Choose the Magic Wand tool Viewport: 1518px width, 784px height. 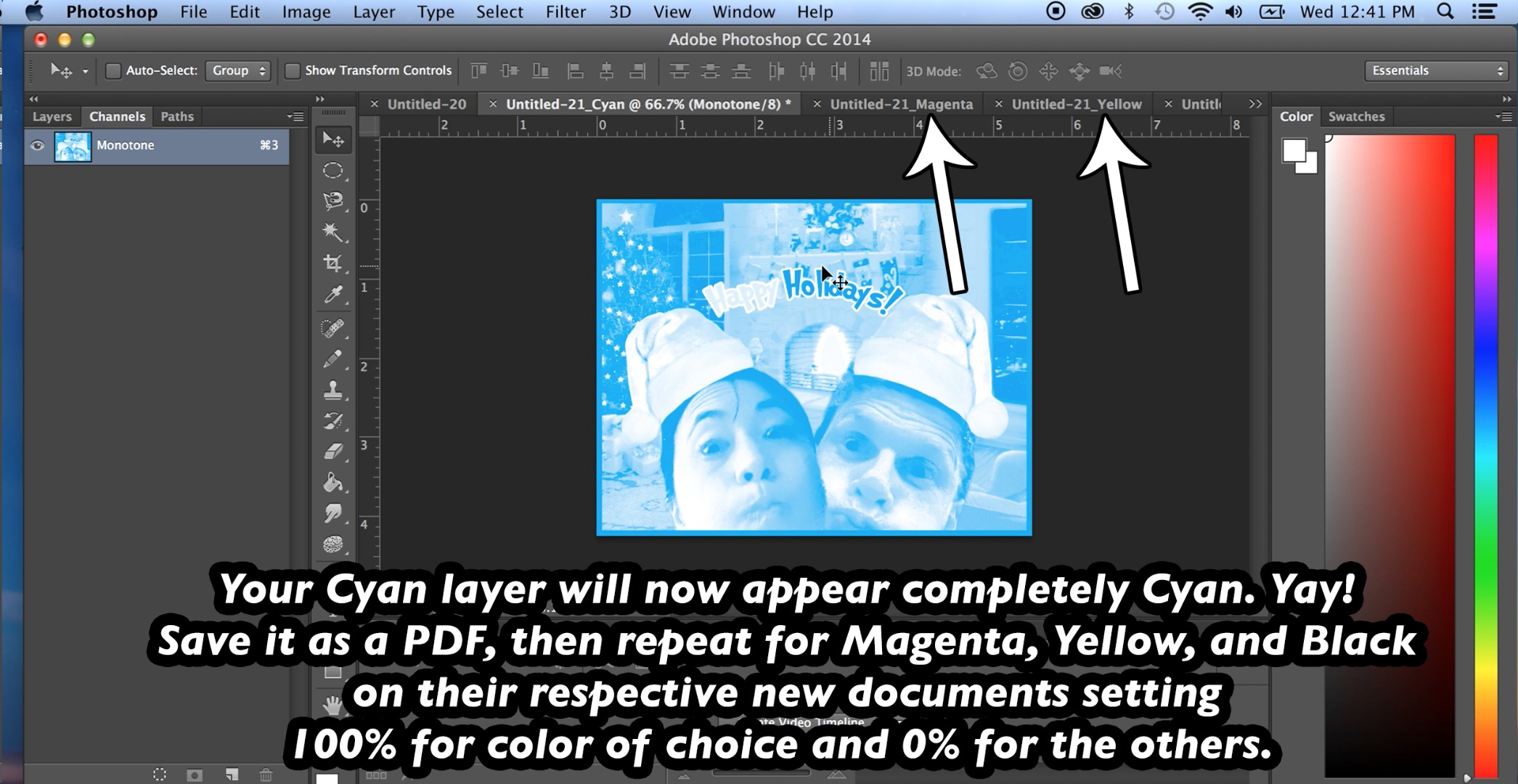pyautogui.click(x=333, y=231)
